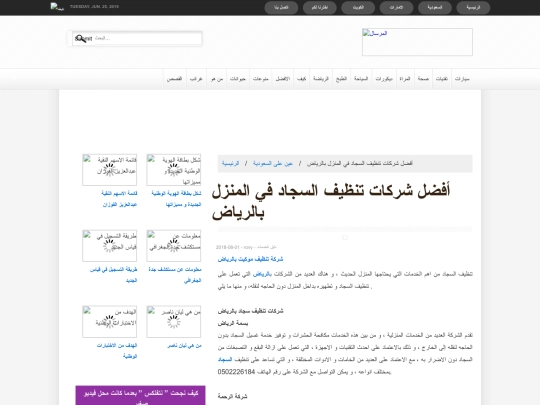This screenshot has height=405, width=540.
Task: Click the subheading شركة الرحمة
Action: 232,396
